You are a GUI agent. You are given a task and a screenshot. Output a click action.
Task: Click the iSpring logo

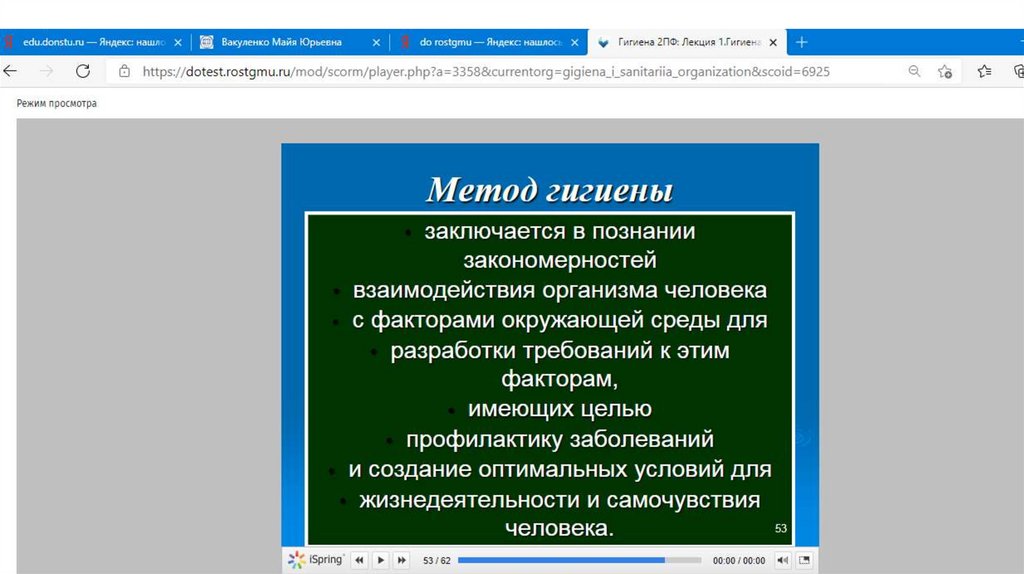coord(315,560)
